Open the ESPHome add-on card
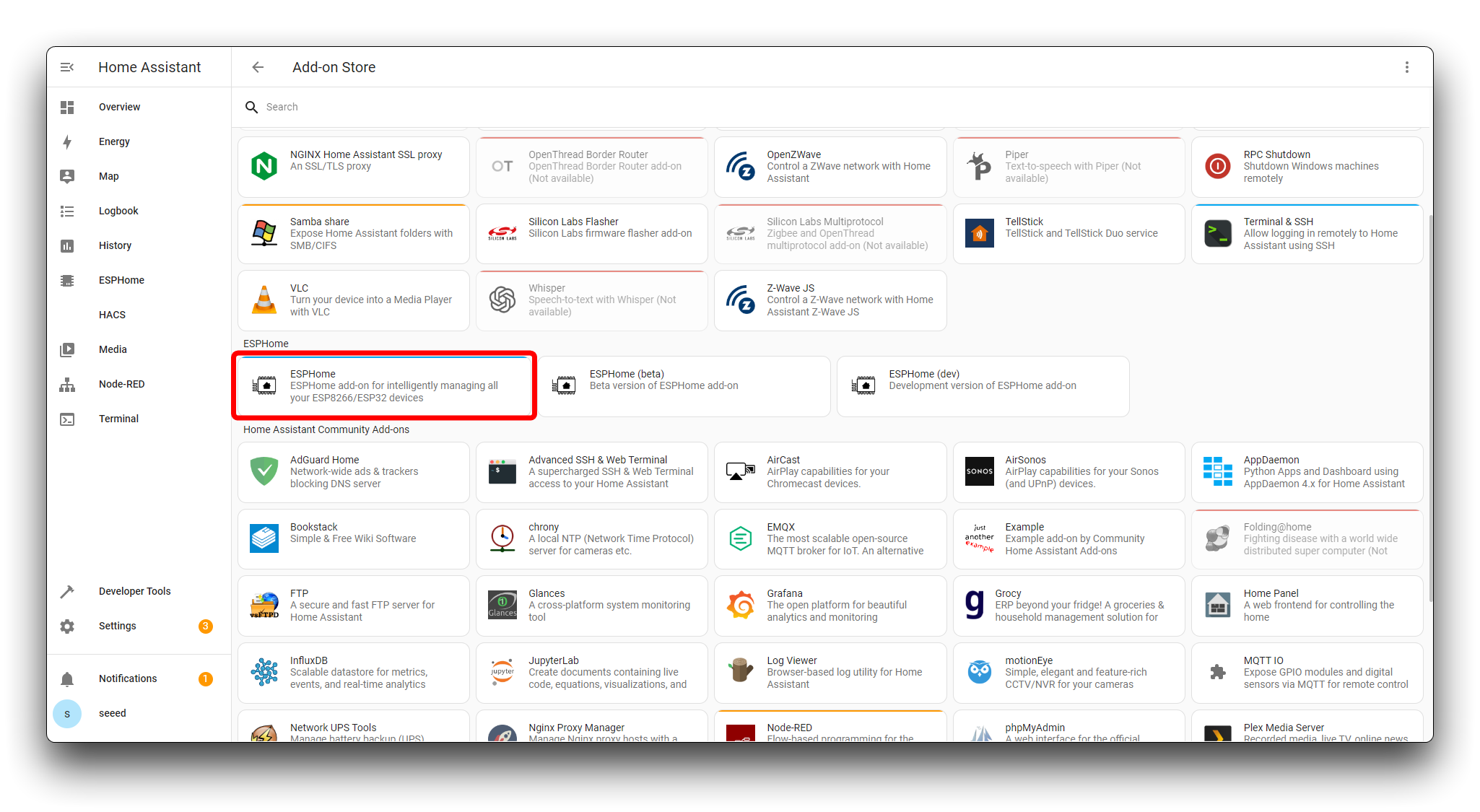Viewport: 1480px width, 812px height. 384,386
